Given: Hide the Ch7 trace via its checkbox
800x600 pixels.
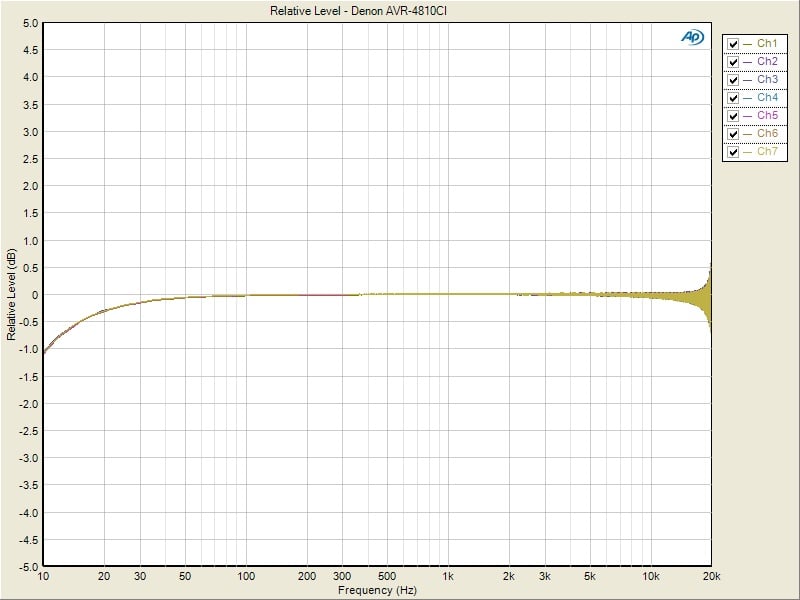Looking at the screenshot, I should [734, 152].
